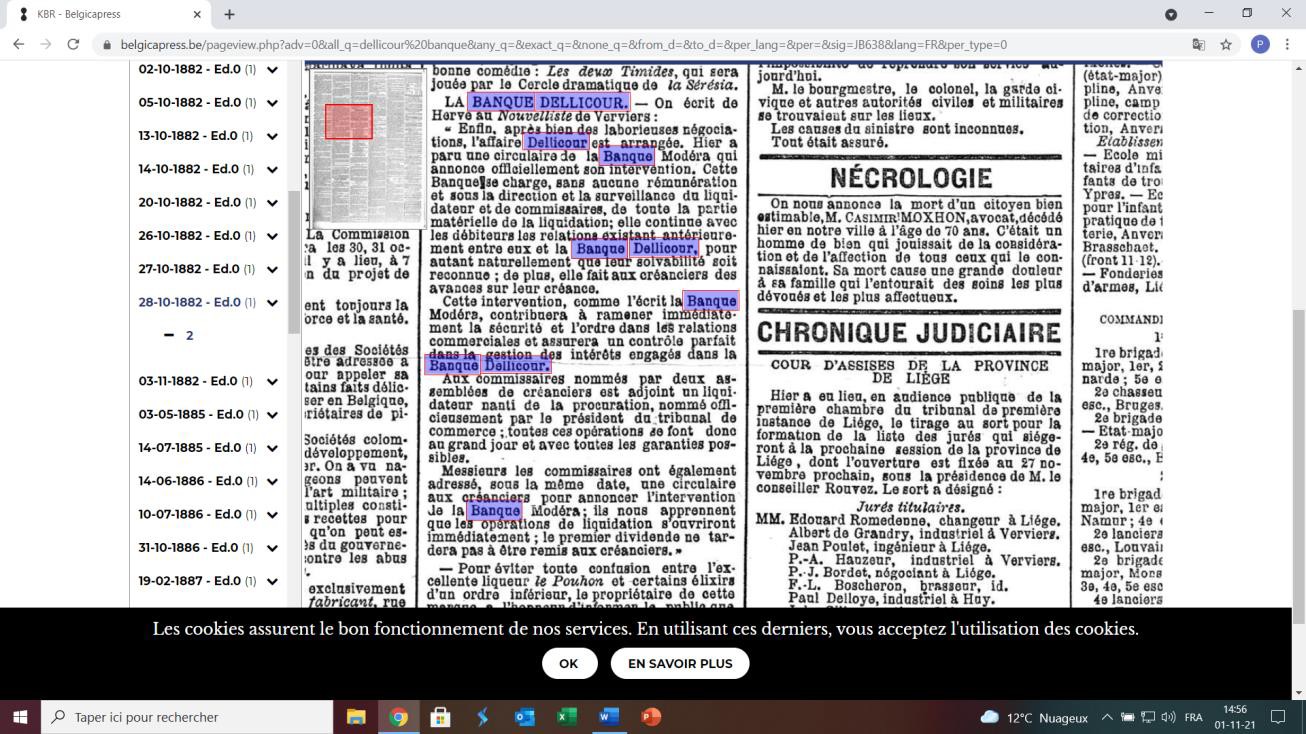
Task: Click the newspaper page thumbnail preview
Action: (367, 149)
